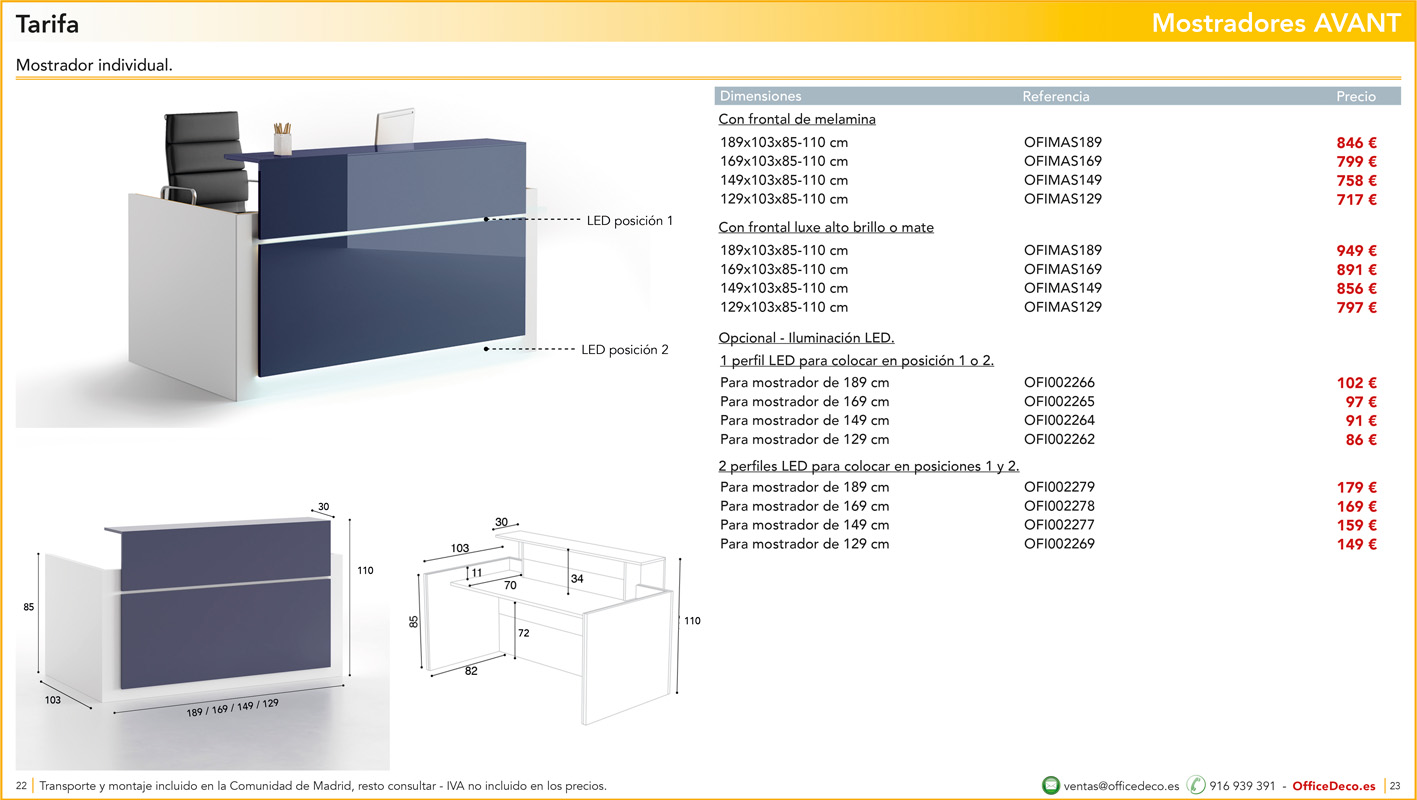Click OFIMAS169 in the 891 € row
The height and width of the screenshot is (800, 1417).
pyautogui.click(x=1062, y=269)
